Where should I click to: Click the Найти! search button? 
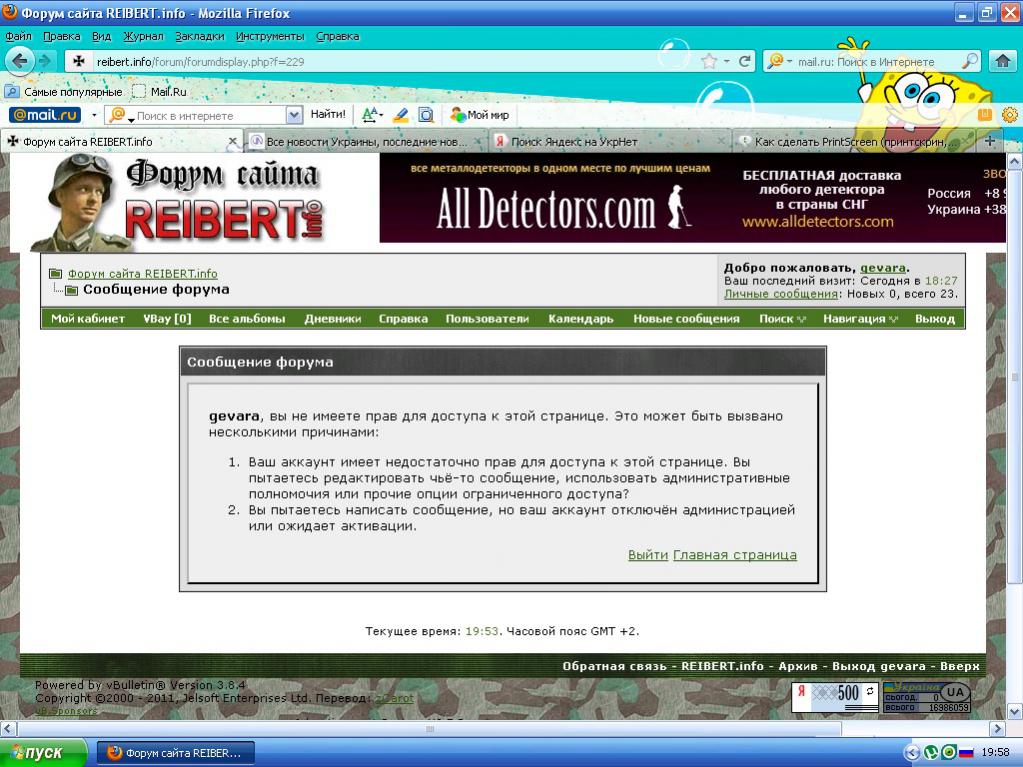(328, 114)
